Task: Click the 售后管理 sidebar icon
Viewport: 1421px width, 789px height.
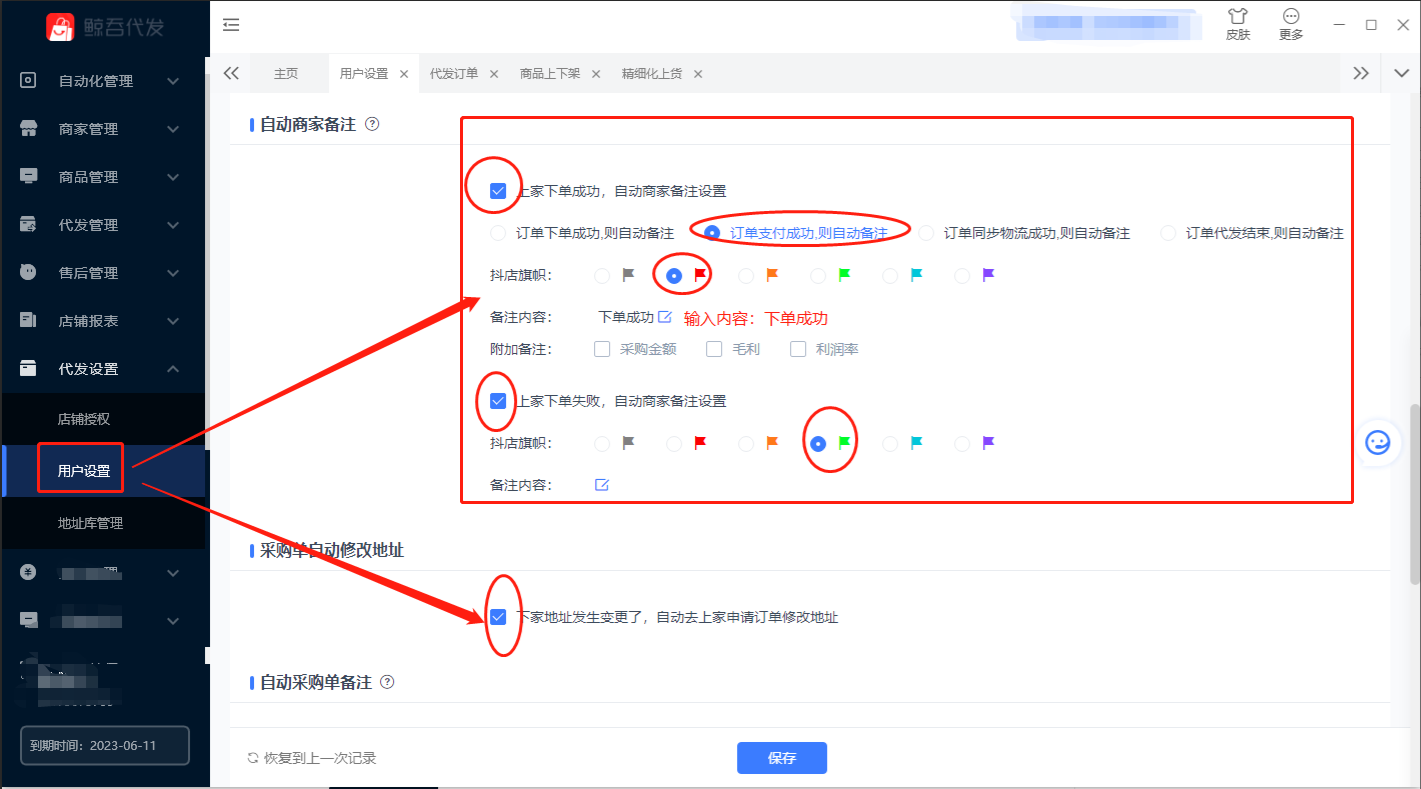Action: coord(29,272)
